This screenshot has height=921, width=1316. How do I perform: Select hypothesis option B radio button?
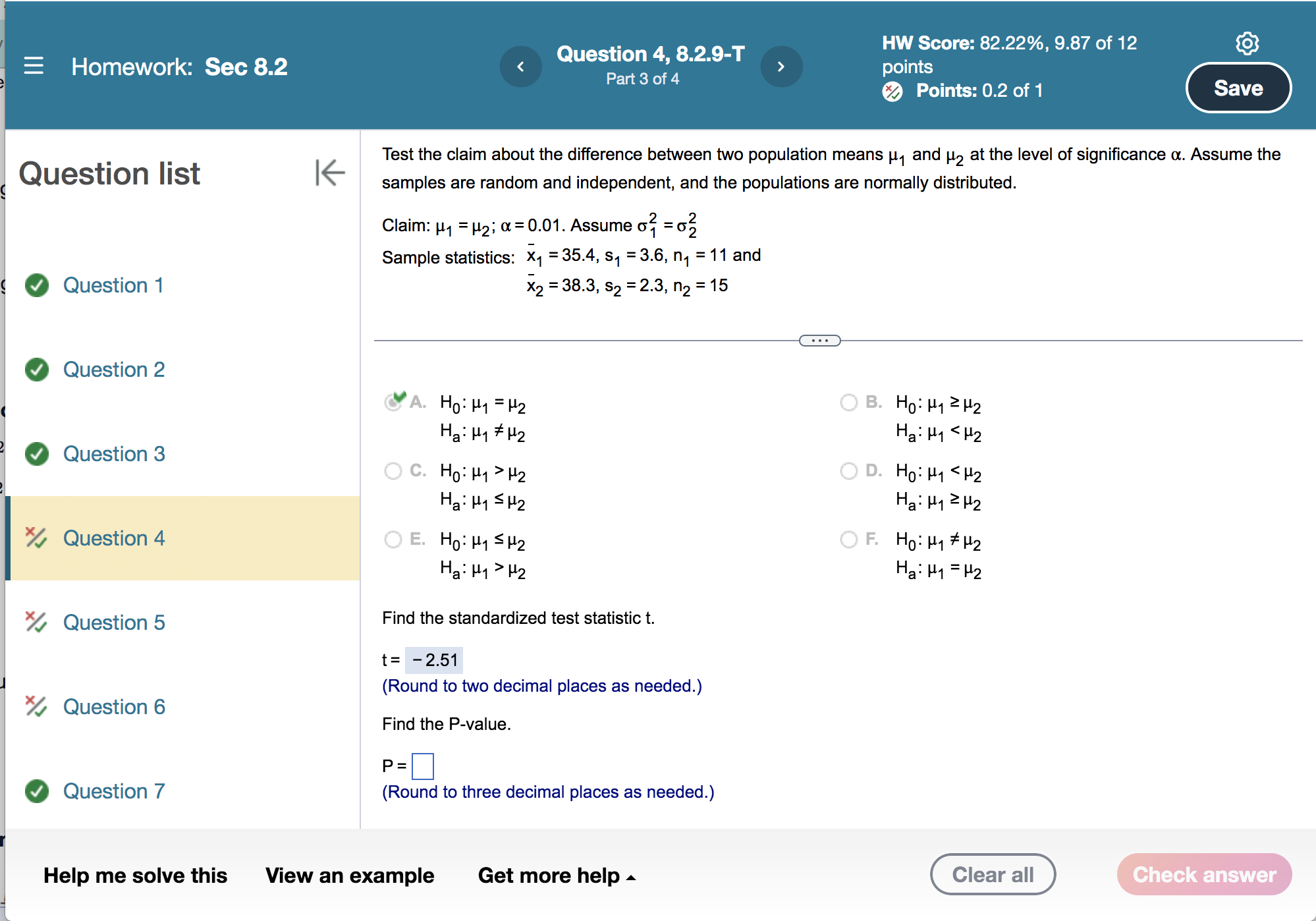849,402
